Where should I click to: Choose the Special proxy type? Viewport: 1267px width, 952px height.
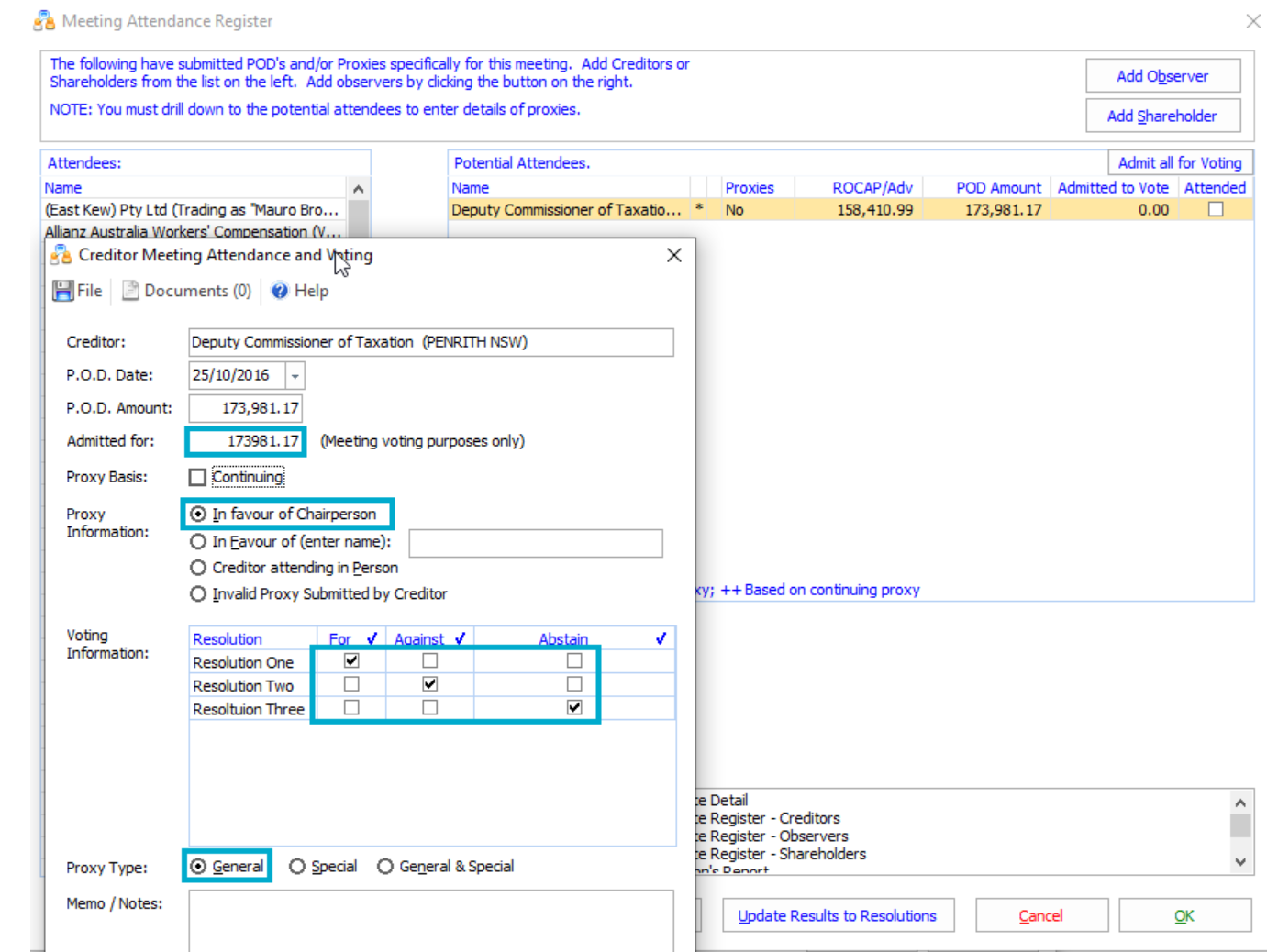coord(297,867)
